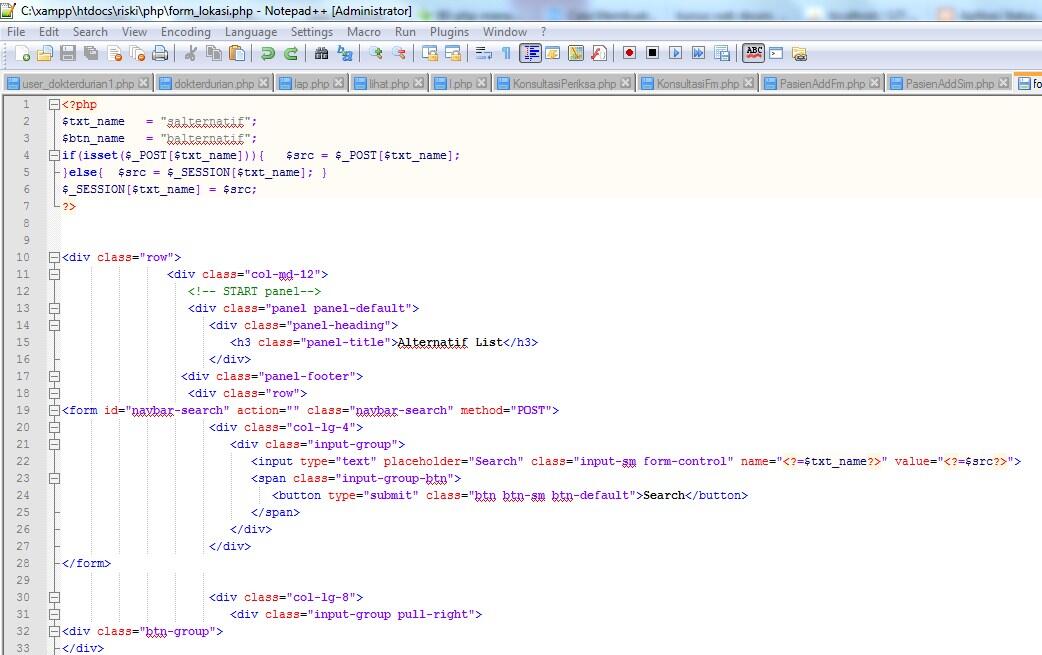Collapse the PHP block fold on line 1

point(54,104)
